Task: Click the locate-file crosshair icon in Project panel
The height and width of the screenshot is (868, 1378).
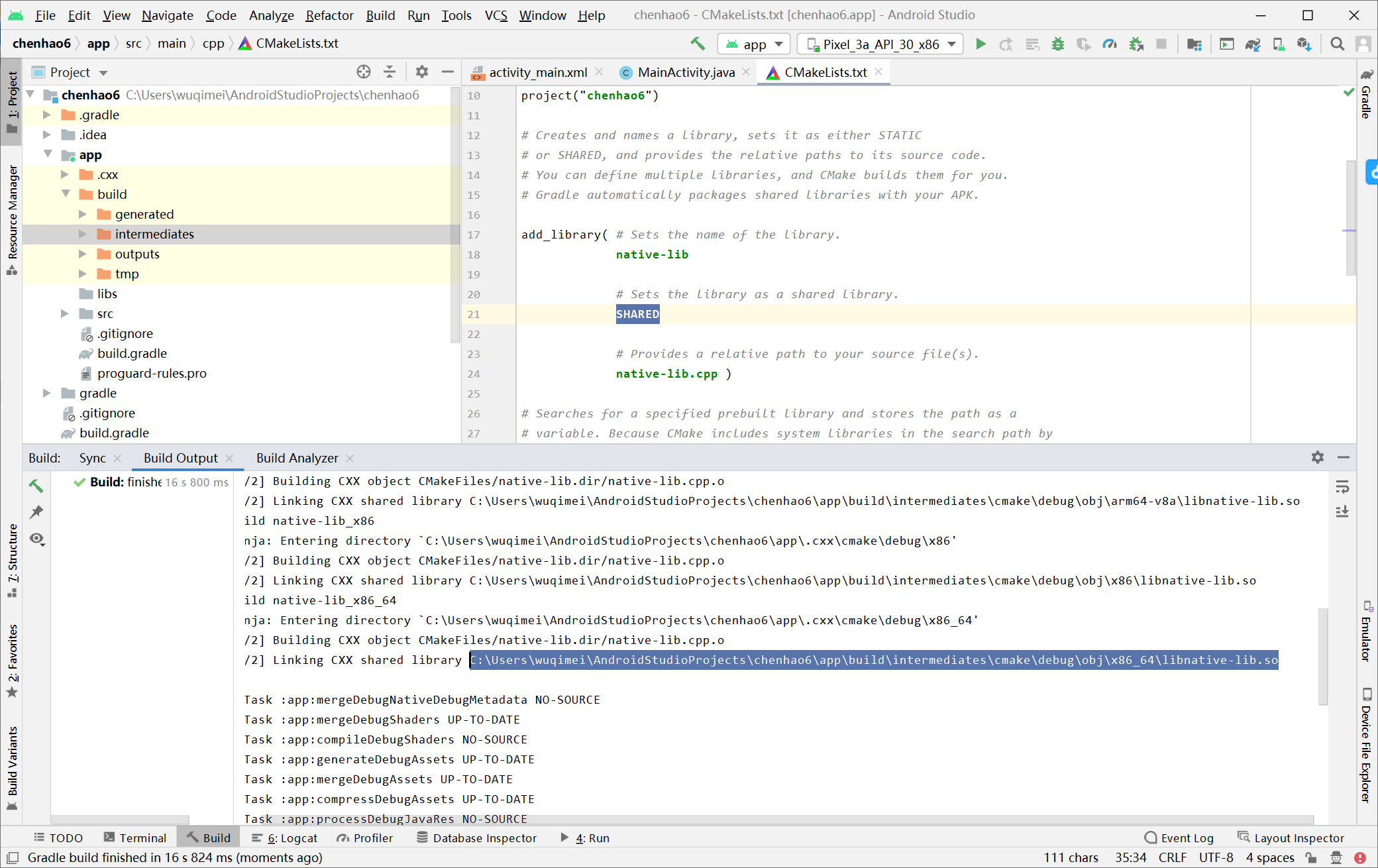Action: pyautogui.click(x=363, y=72)
